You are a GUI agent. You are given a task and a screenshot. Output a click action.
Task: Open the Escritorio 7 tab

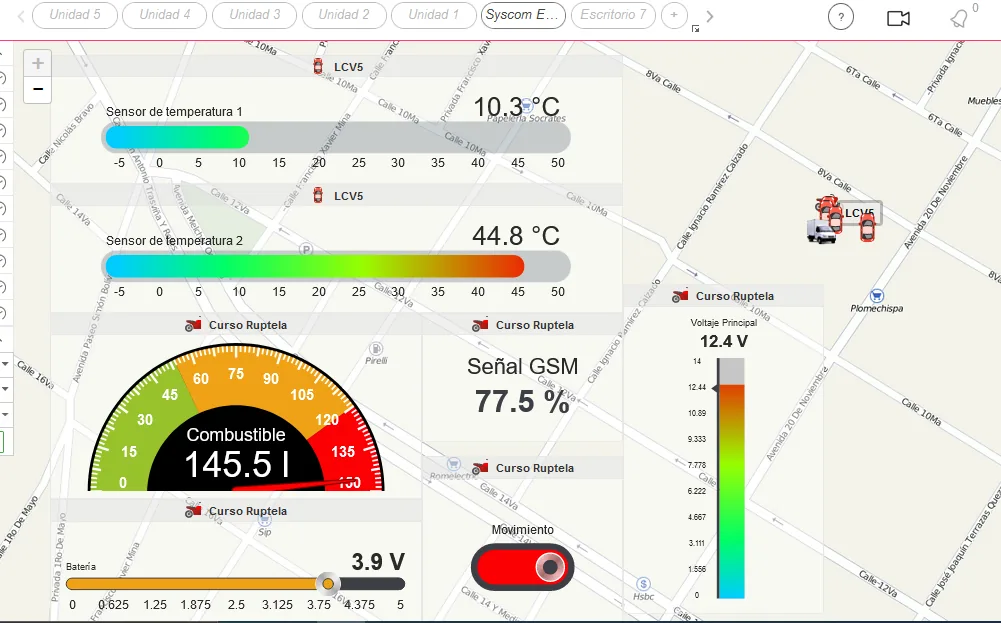[x=613, y=15]
